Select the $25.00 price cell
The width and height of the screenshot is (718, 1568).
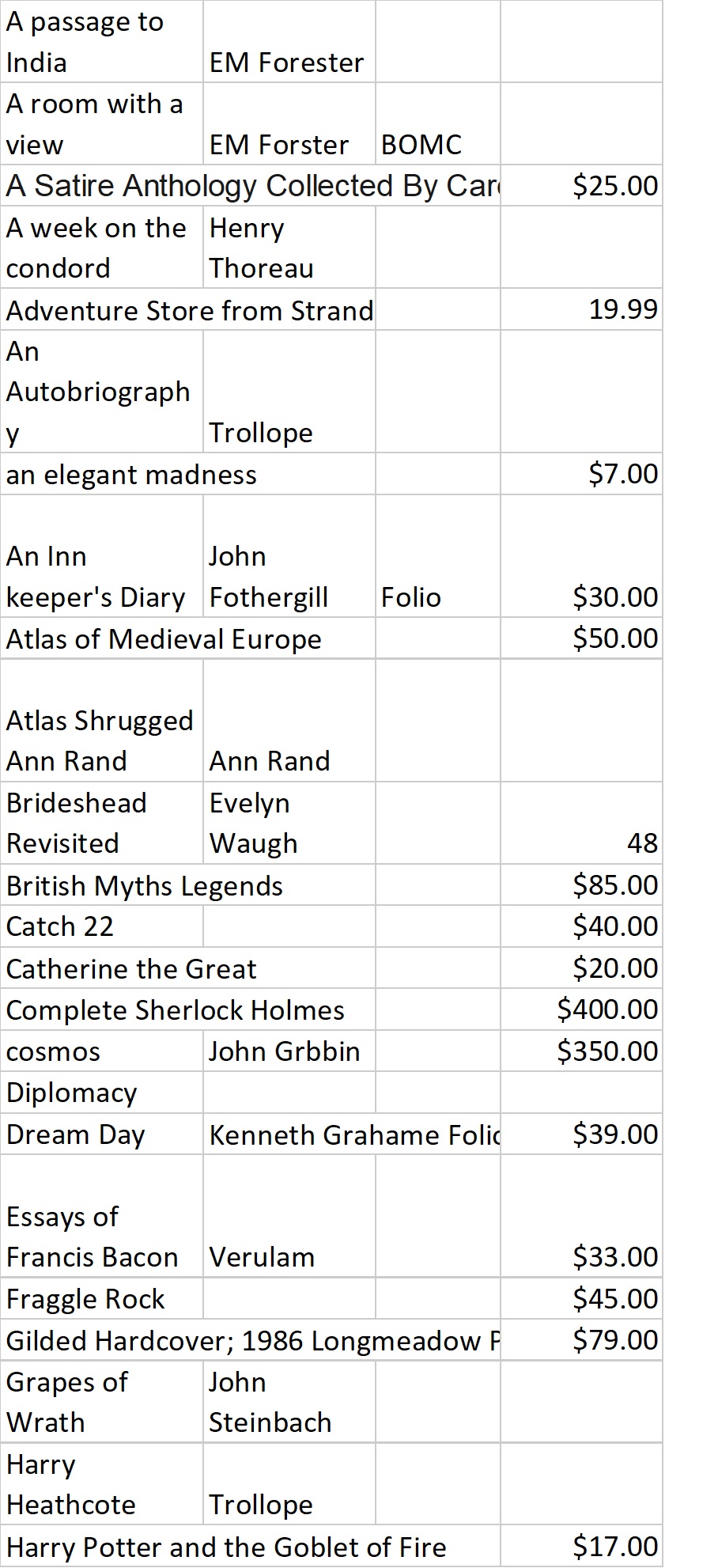(x=581, y=186)
